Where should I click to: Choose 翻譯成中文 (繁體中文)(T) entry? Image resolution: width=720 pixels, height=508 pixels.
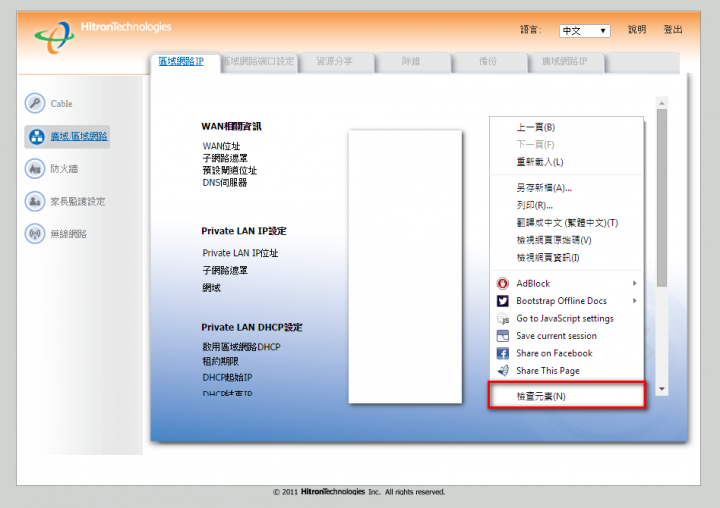pos(566,223)
